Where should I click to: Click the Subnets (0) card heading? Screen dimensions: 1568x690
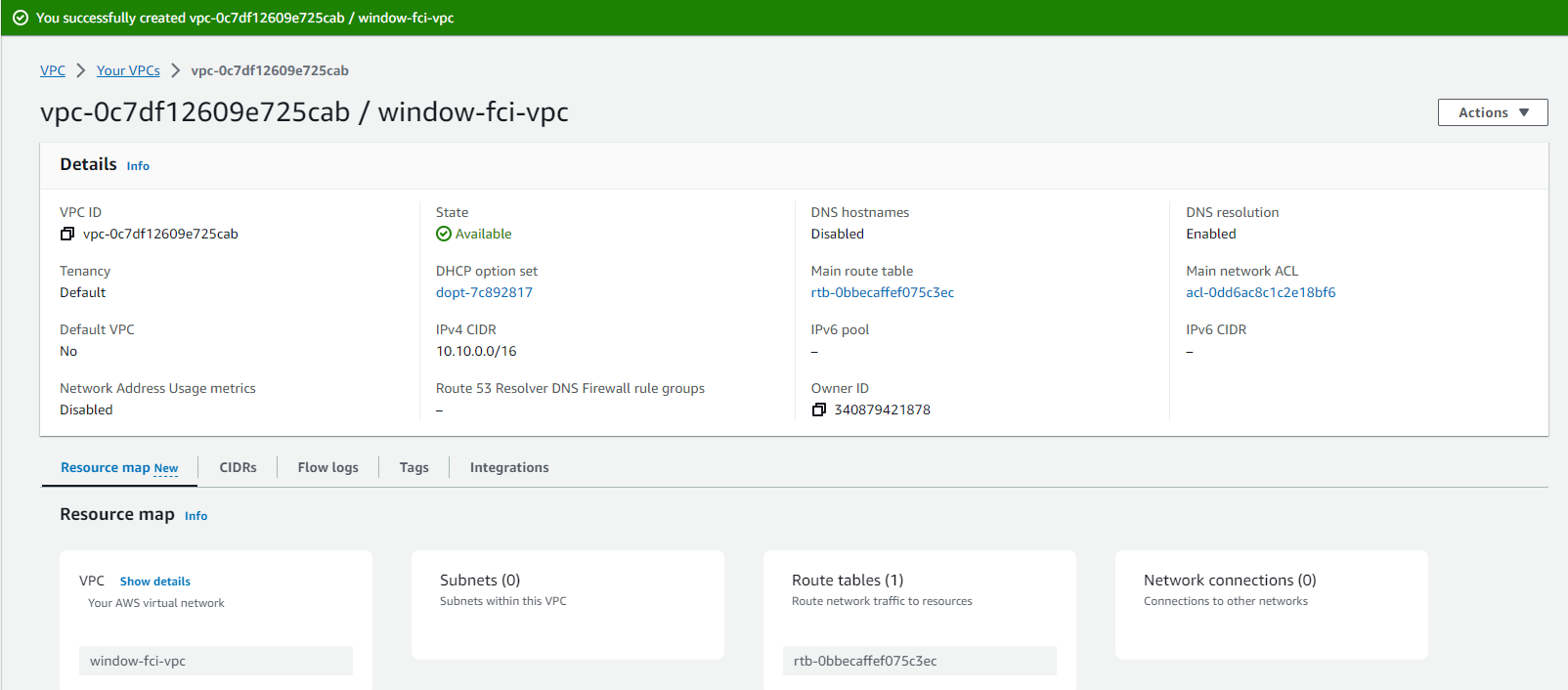tap(480, 581)
